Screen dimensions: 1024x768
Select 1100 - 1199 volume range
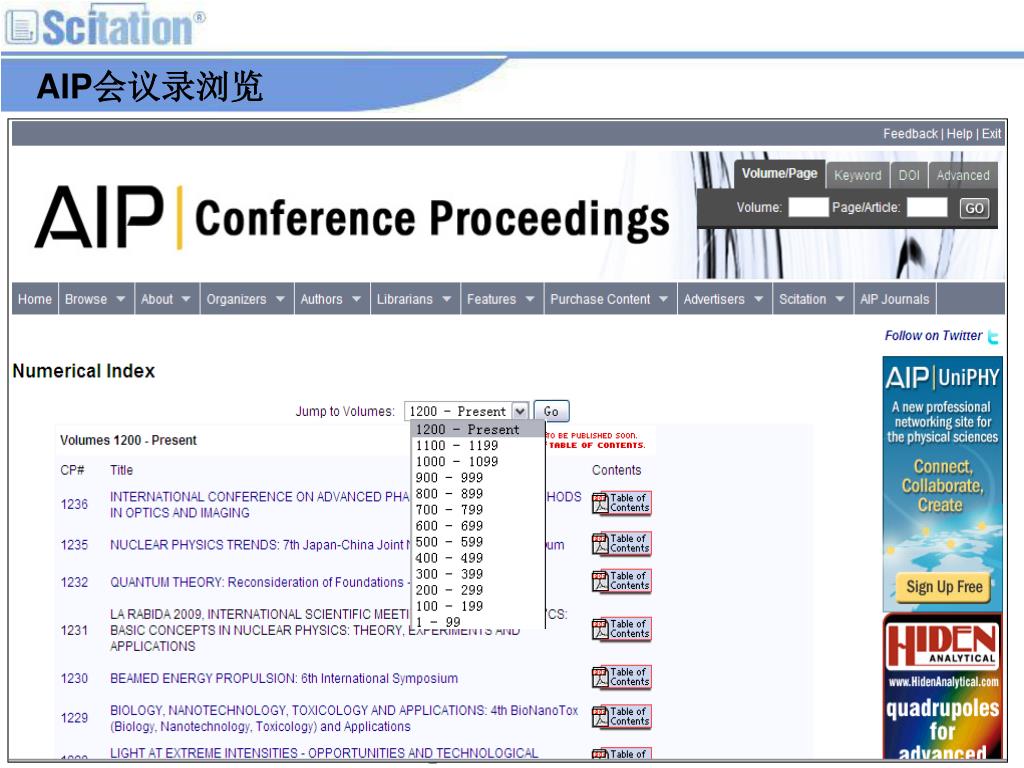(x=478, y=445)
